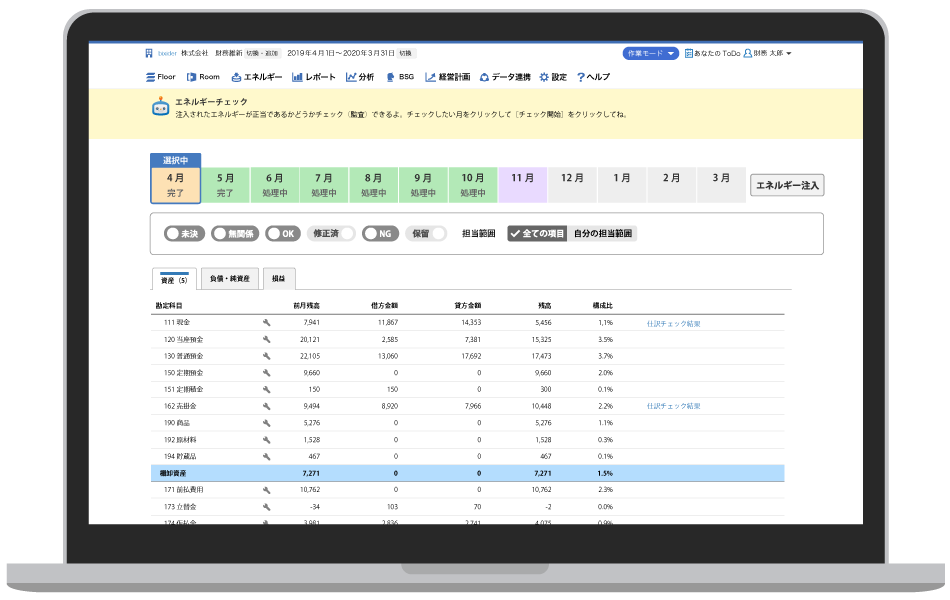
Task: Open the 財務 太郎 user dropdown
Action: pos(768,53)
